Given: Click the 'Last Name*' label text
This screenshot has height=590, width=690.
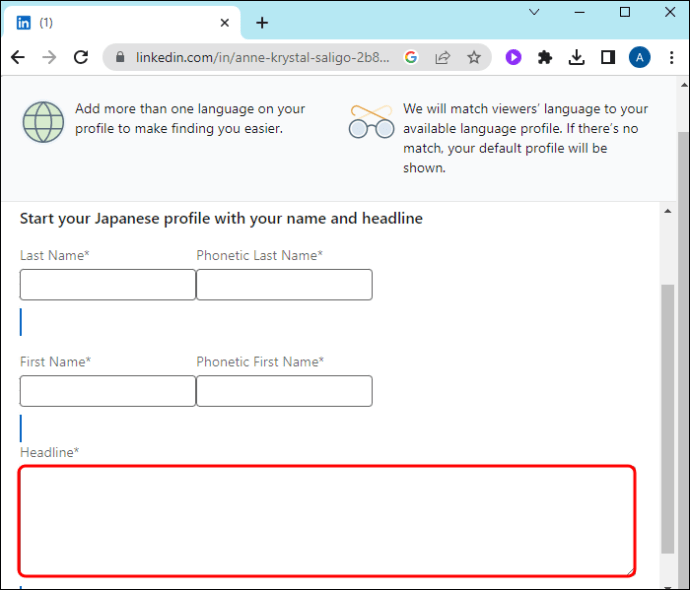Looking at the screenshot, I should pyautogui.click(x=55, y=255).
